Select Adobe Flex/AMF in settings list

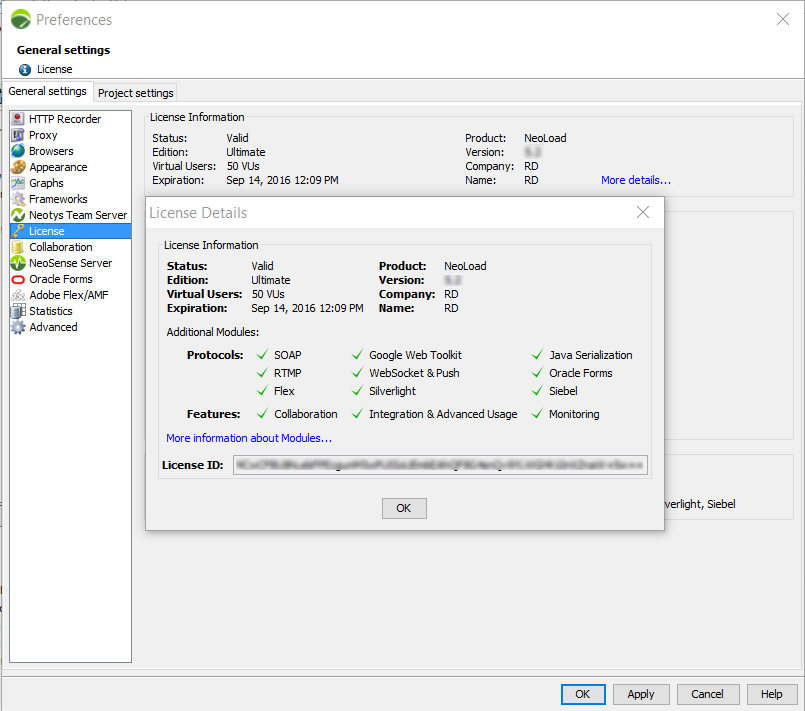[68, 295]
